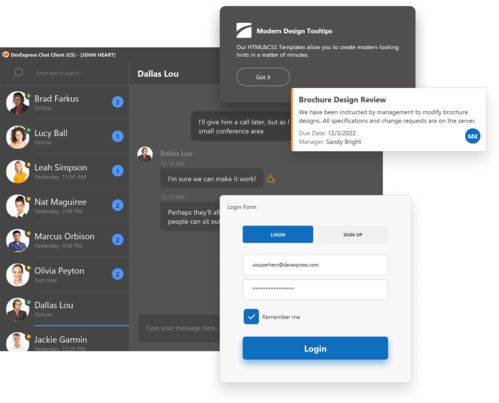Select Olivia Peyton avatar in contact list
This screenshot has height=403, width=499.
pyautogui.click(x=17, y=275)
